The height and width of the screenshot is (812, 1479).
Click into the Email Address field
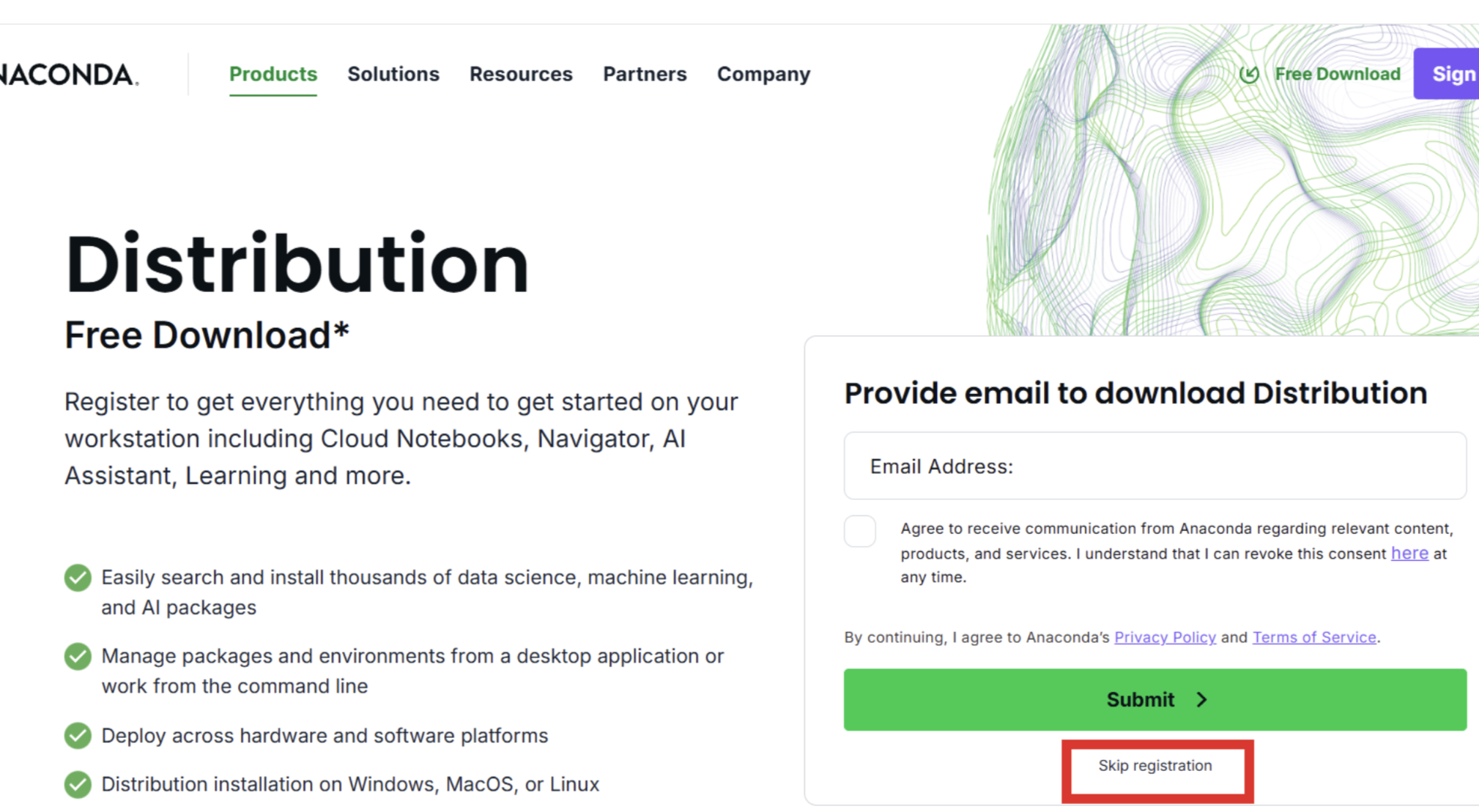pos(1154,466)
